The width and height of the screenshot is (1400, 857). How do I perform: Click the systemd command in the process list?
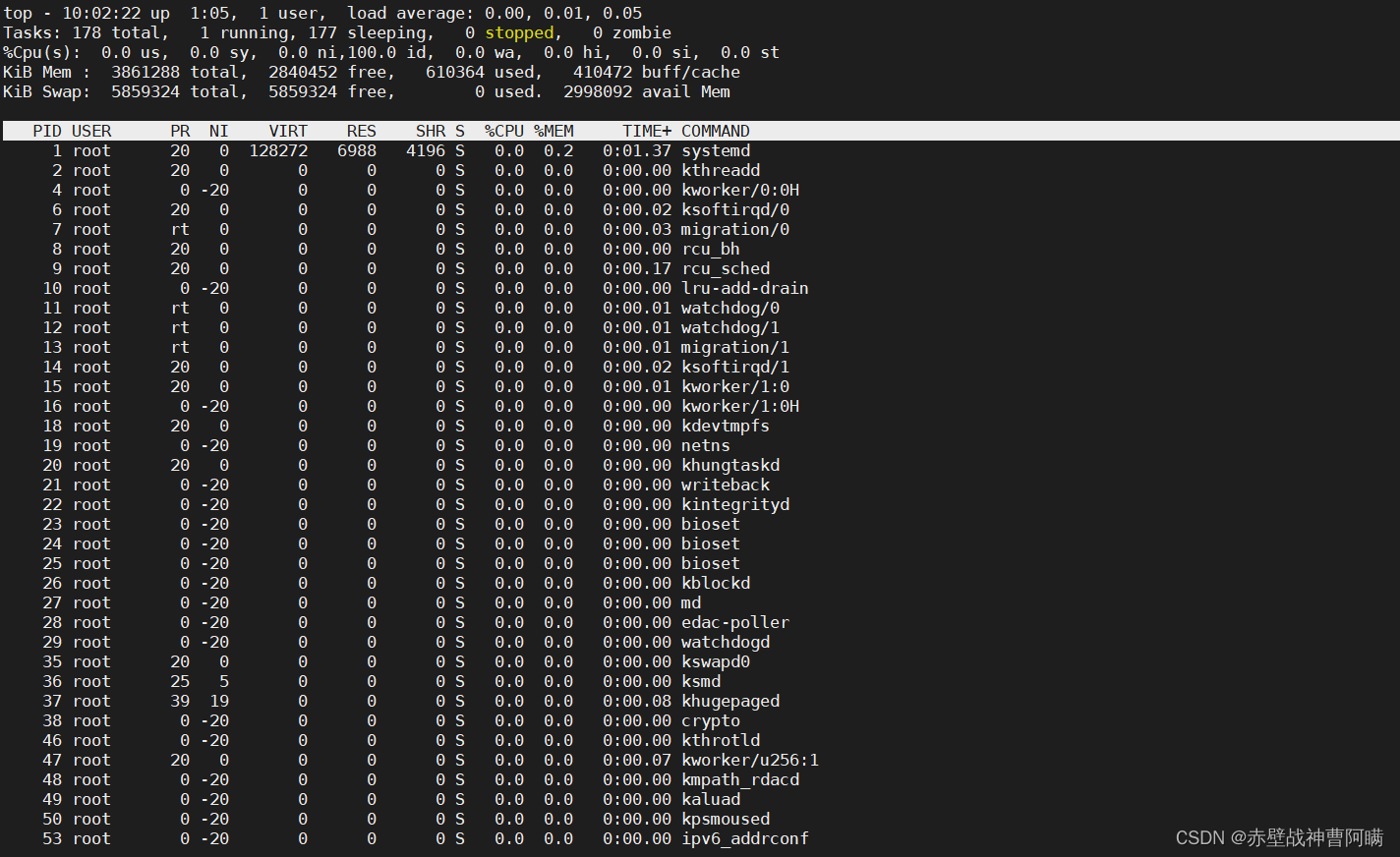coord(716,150)
